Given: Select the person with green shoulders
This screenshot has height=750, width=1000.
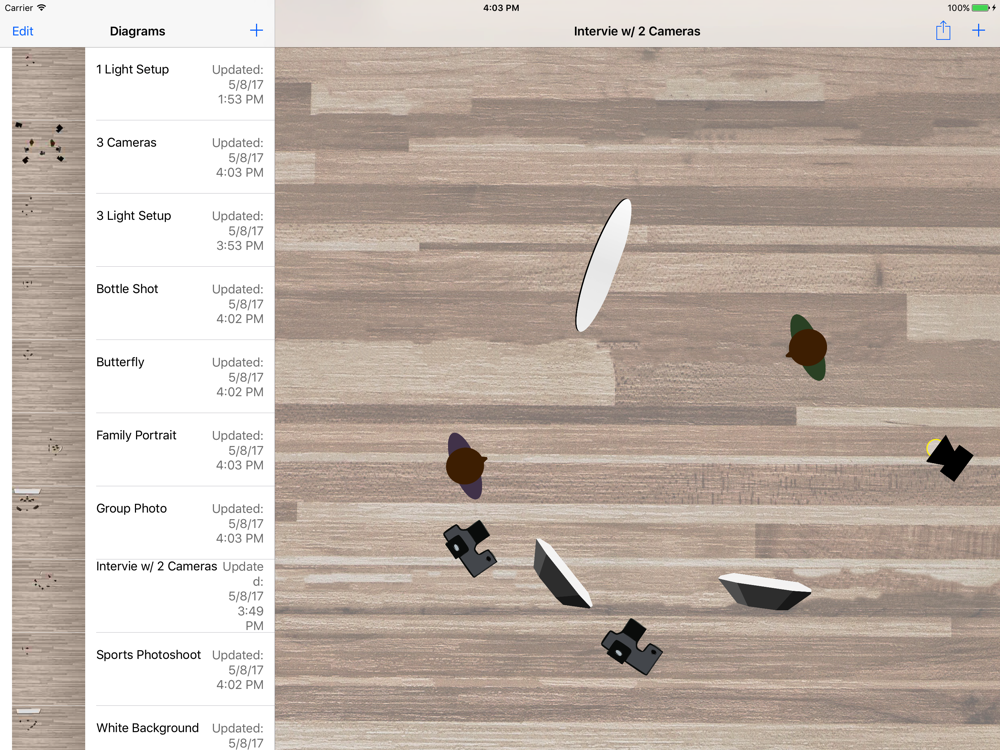Looking at the screenshot, I should coord(807,348).
